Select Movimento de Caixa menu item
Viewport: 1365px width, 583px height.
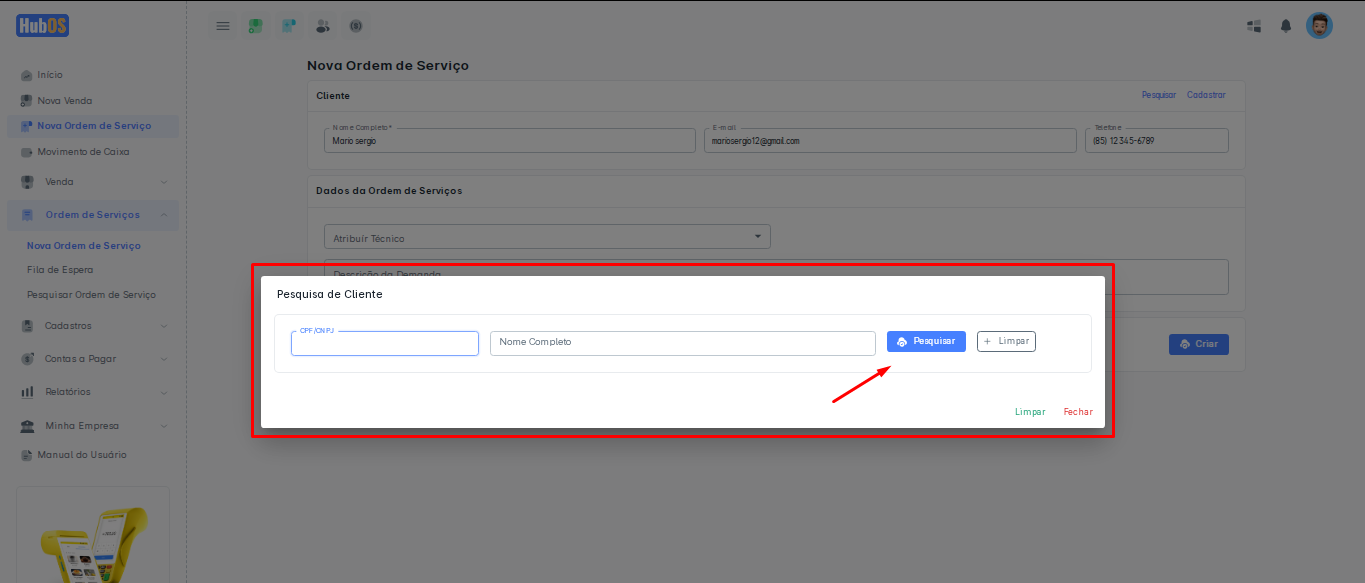pyautogui.click(x=83, y=152)
